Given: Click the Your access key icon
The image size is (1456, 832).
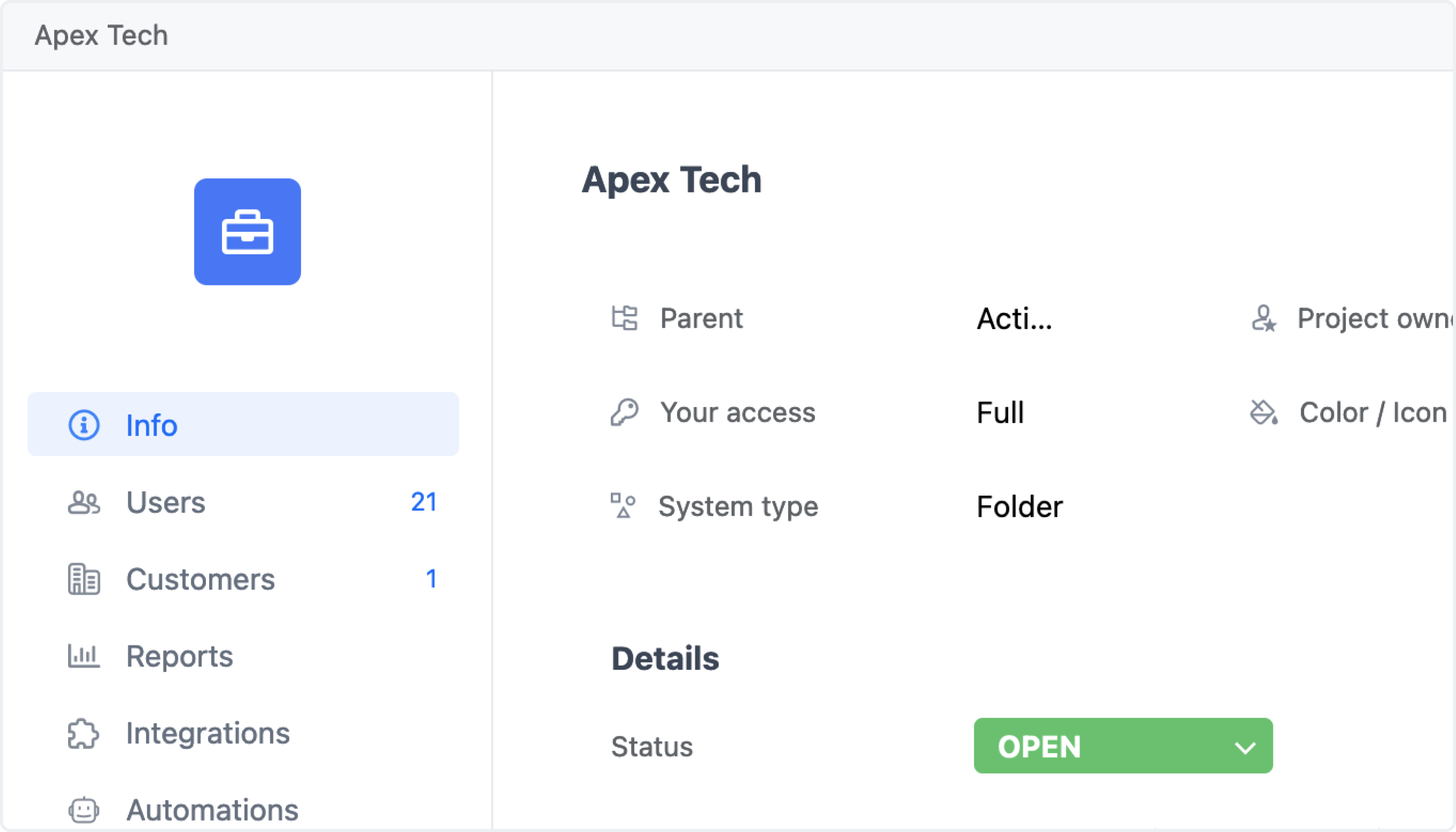Looking at the screenshot, I should [x=625, y=412].
